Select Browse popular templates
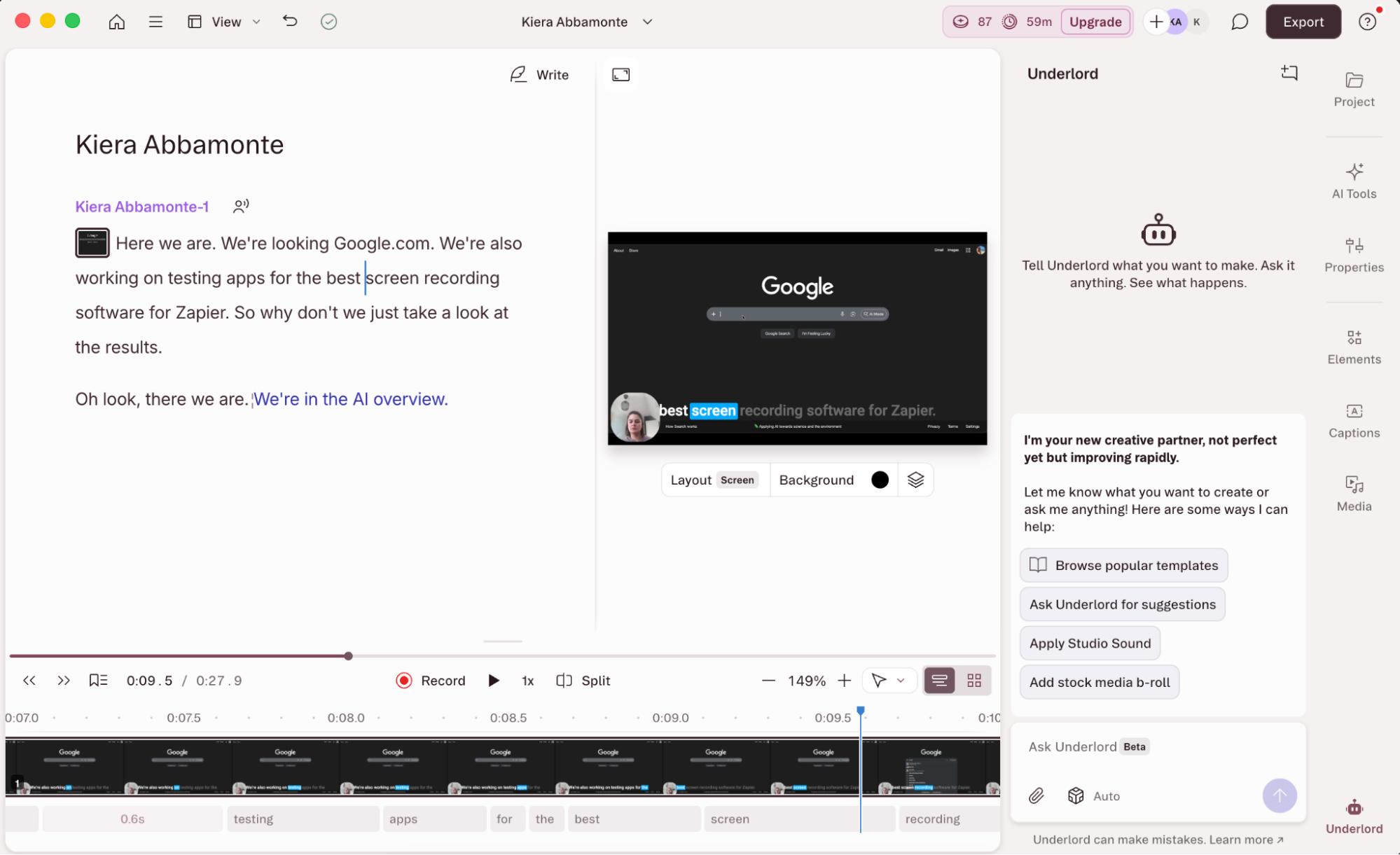The width and height of the screenshot is (1400, 855). point(1123,565)
